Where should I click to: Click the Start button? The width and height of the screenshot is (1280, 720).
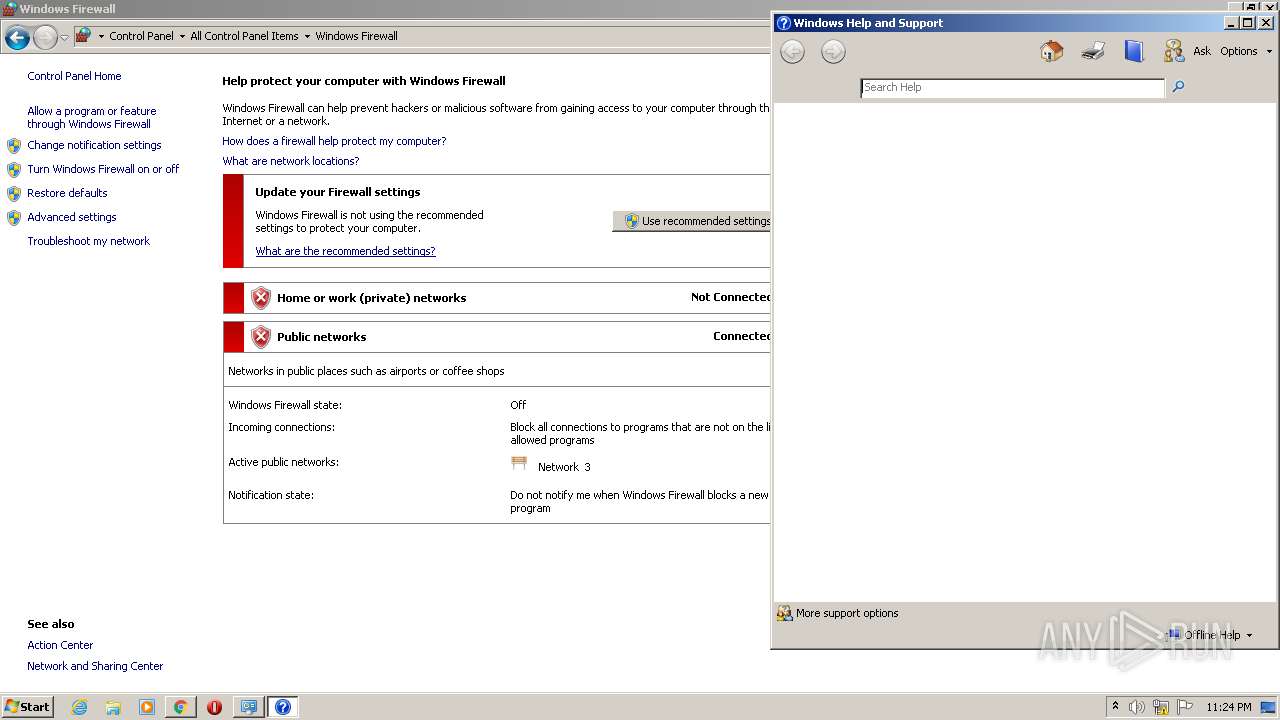click(27, 707)
